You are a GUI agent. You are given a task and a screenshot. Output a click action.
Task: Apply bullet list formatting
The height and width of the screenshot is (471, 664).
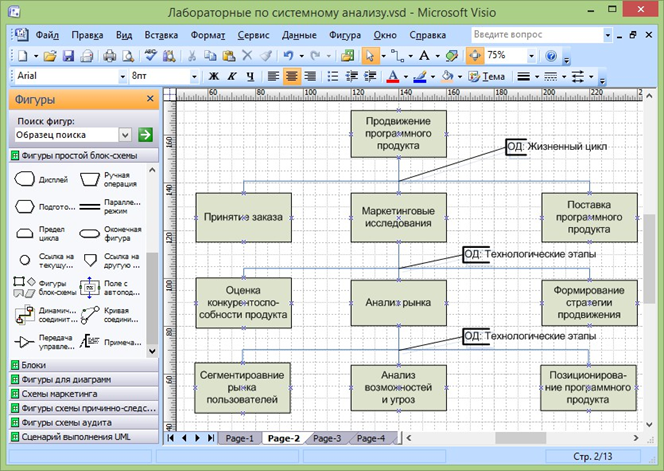333,76
